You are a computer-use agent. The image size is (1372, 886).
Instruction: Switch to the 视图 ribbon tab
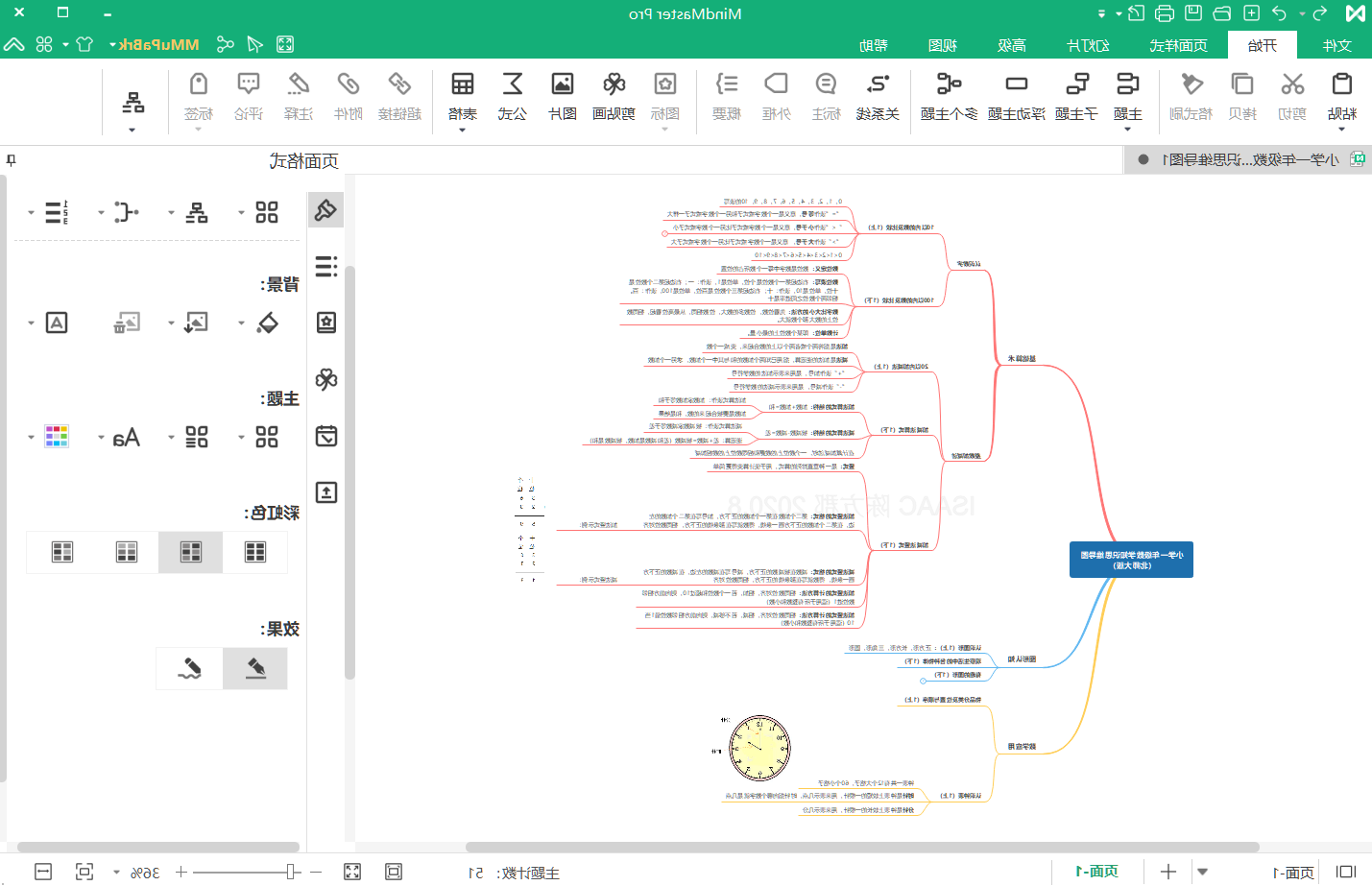pos(943,45)
